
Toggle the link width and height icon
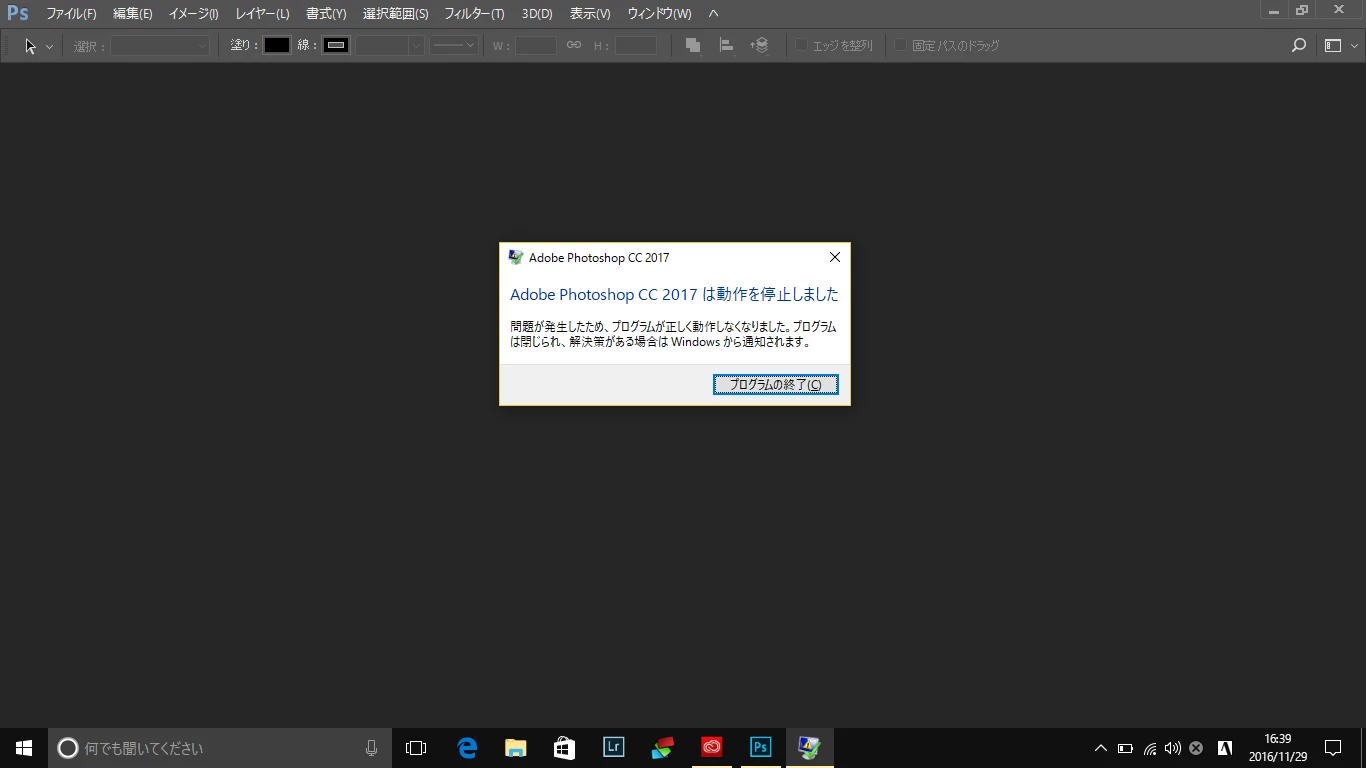tap(574, 46)
